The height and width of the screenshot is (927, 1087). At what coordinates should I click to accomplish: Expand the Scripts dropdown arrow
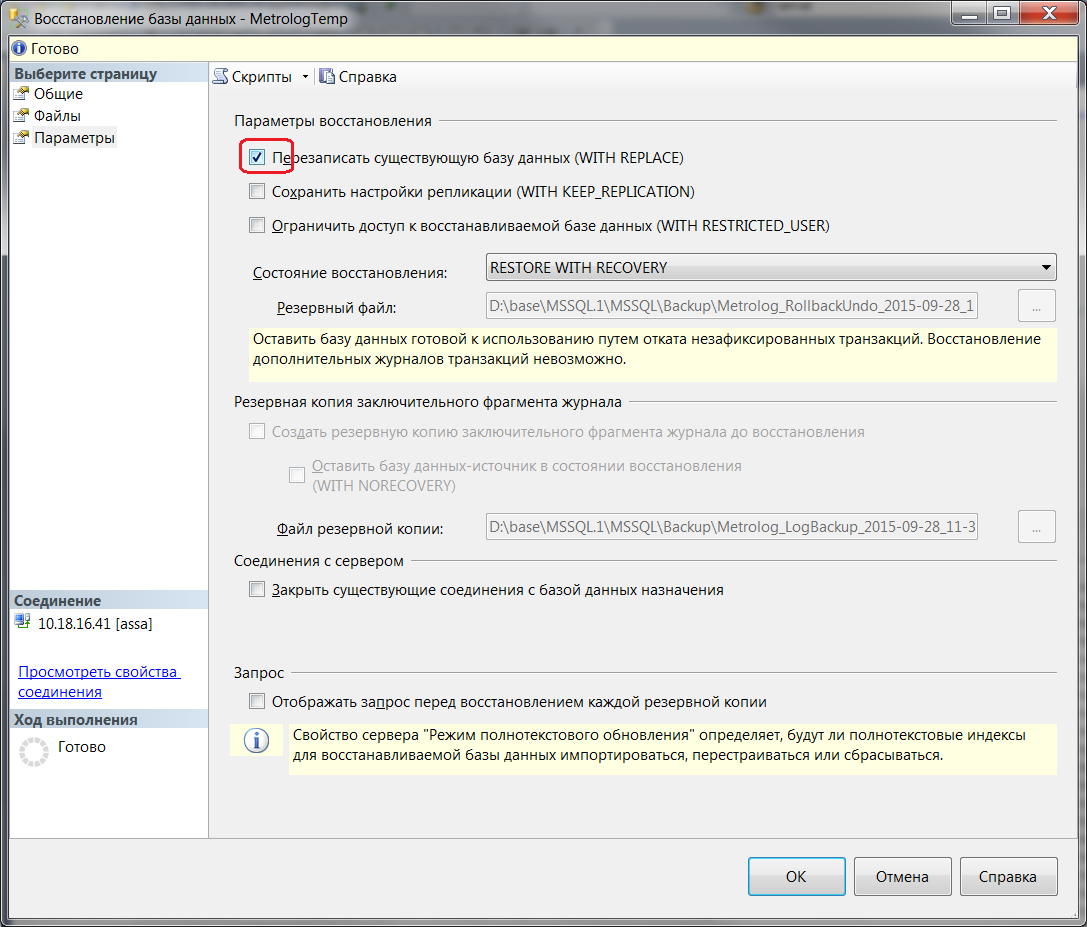305,77
